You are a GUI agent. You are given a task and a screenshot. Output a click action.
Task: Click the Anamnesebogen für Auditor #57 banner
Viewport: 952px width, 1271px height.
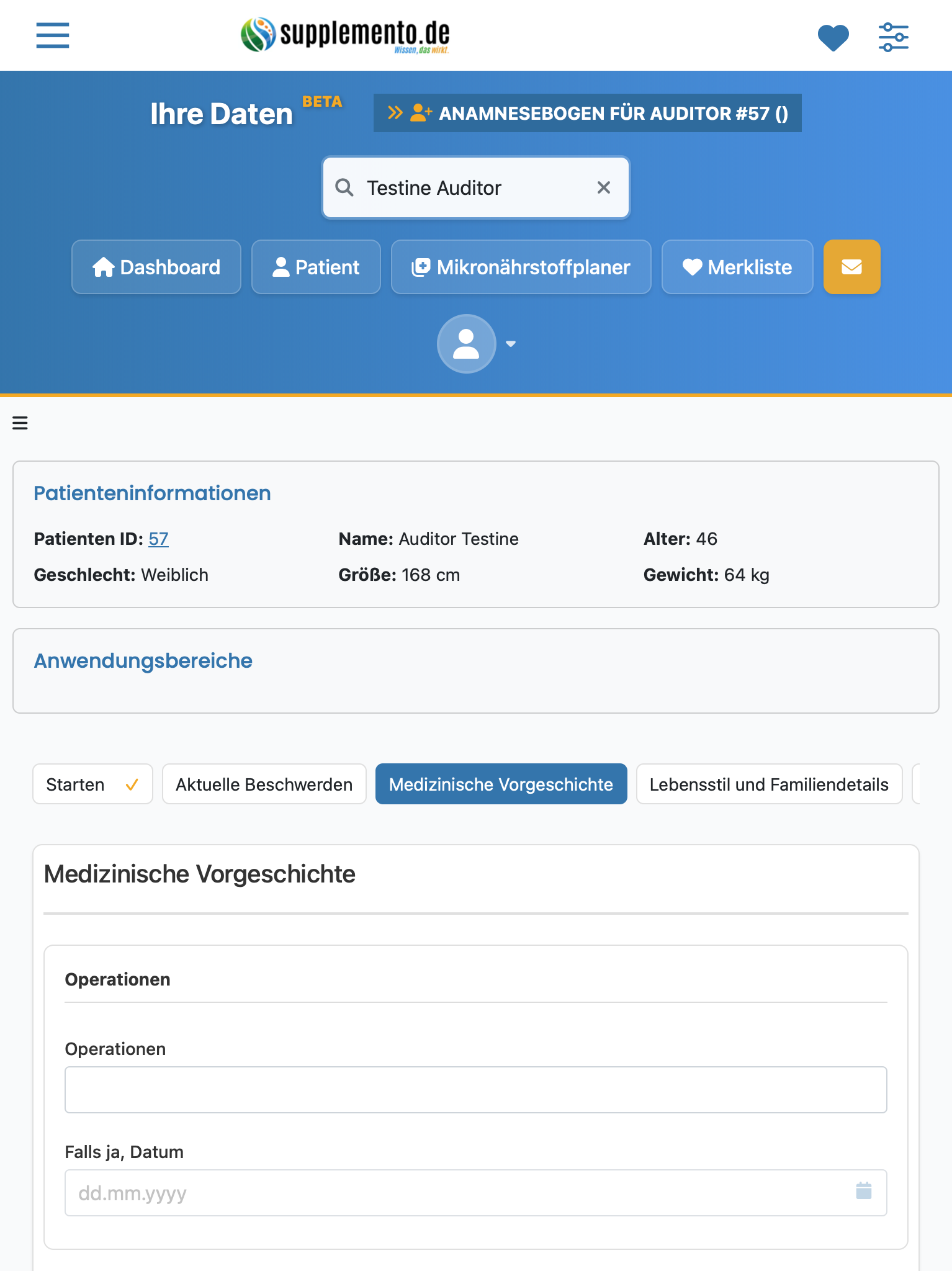[587, 113]
